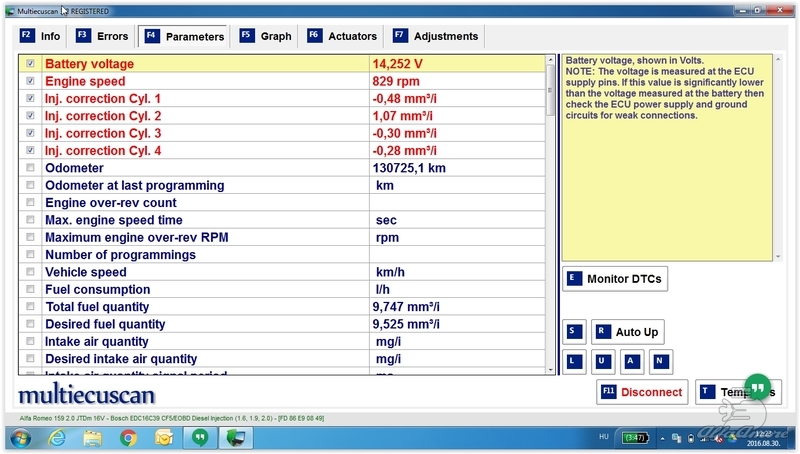Check Odometer at last programming box

pyautogui.click(x=30, y=185)
